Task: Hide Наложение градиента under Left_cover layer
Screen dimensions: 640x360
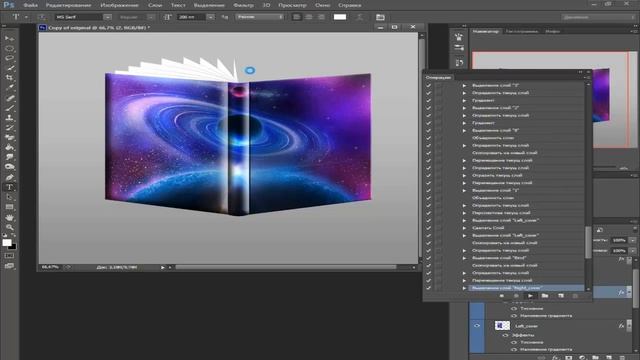Action: 514,350
